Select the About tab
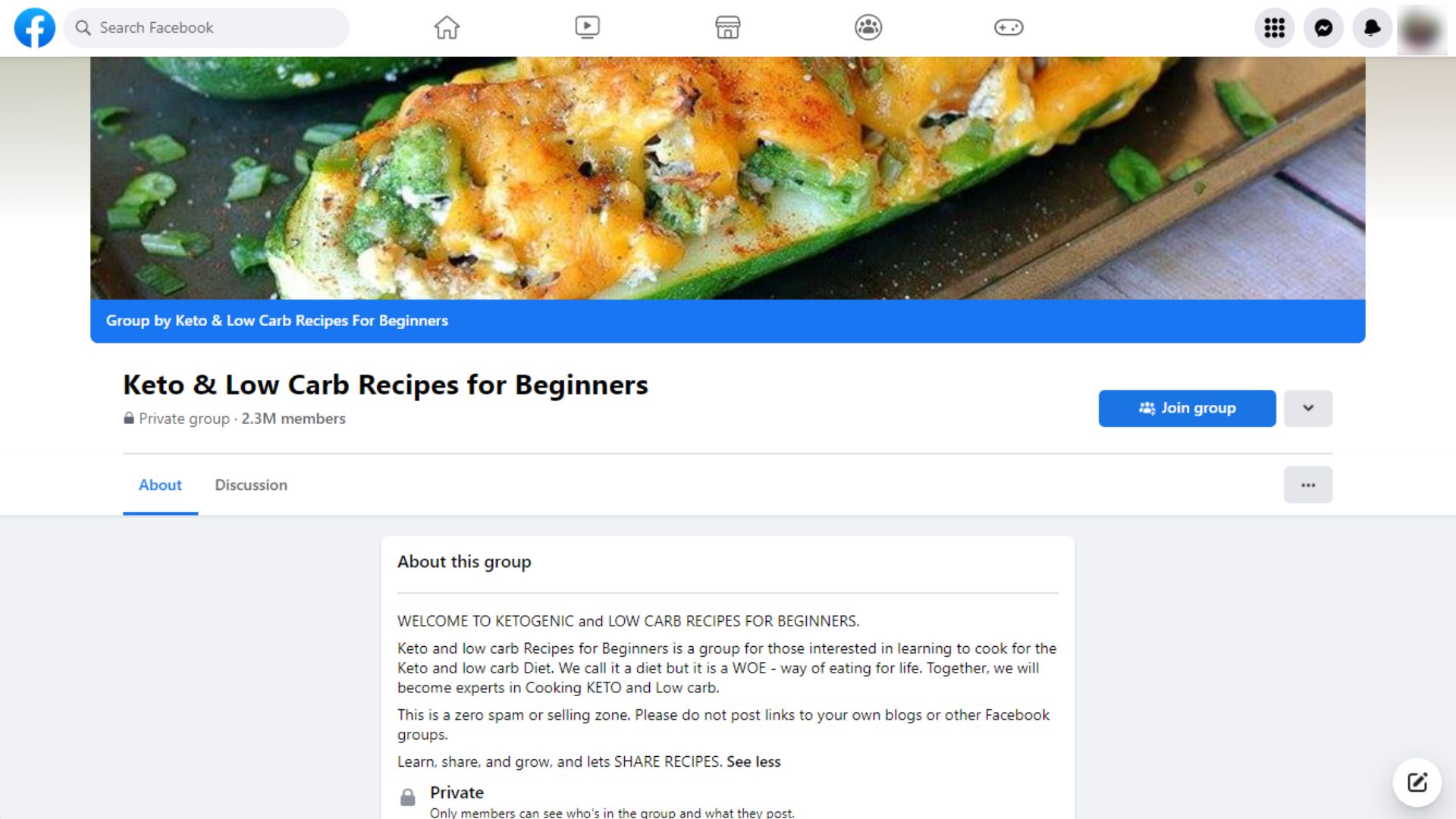Screen dimensions: 1456x819 tap(159, 485)
